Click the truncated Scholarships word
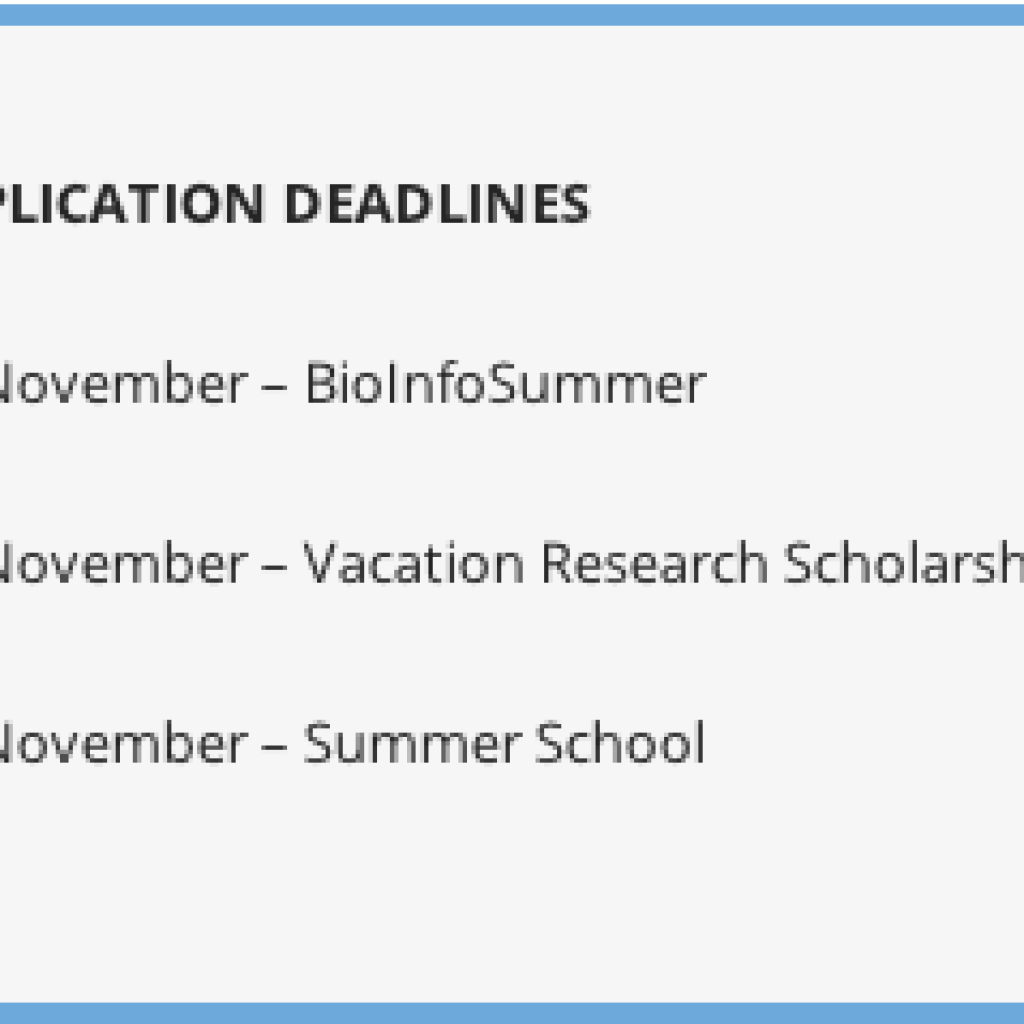This screenshot has width=1024, height=1024. click(x=904, y=564)
